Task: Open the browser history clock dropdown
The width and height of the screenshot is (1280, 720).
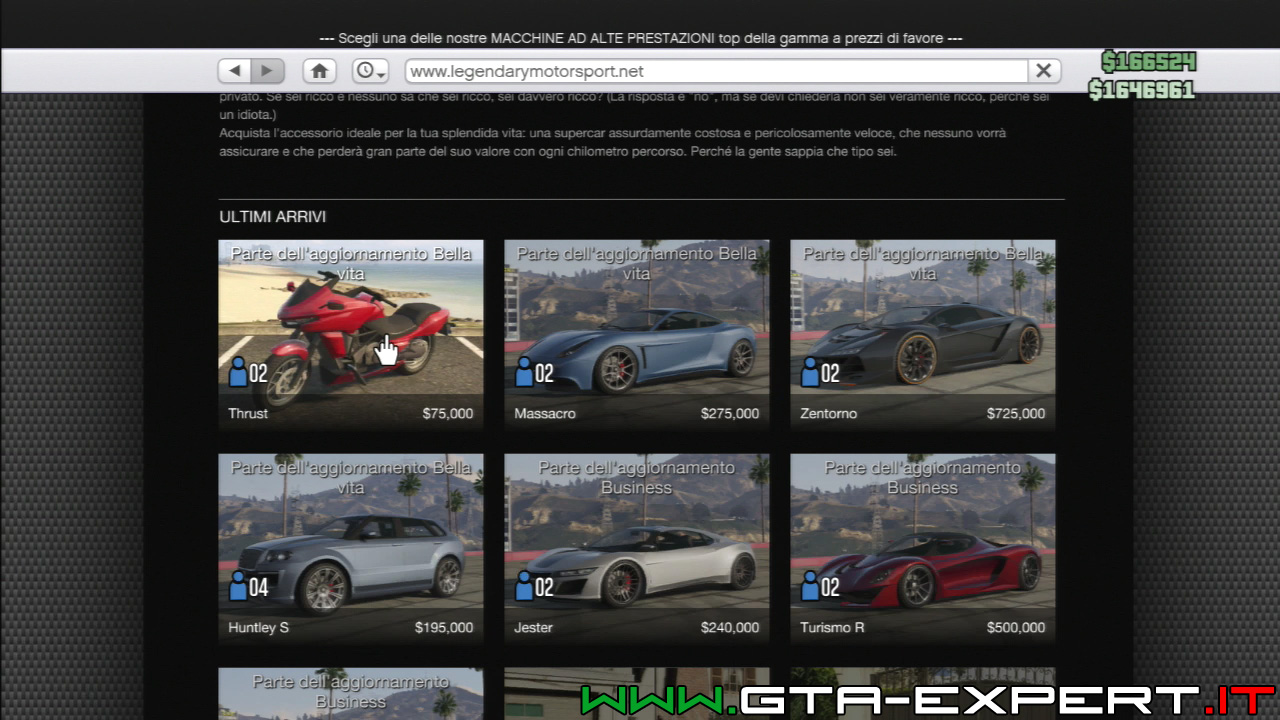Action: (x=370, y=71)
